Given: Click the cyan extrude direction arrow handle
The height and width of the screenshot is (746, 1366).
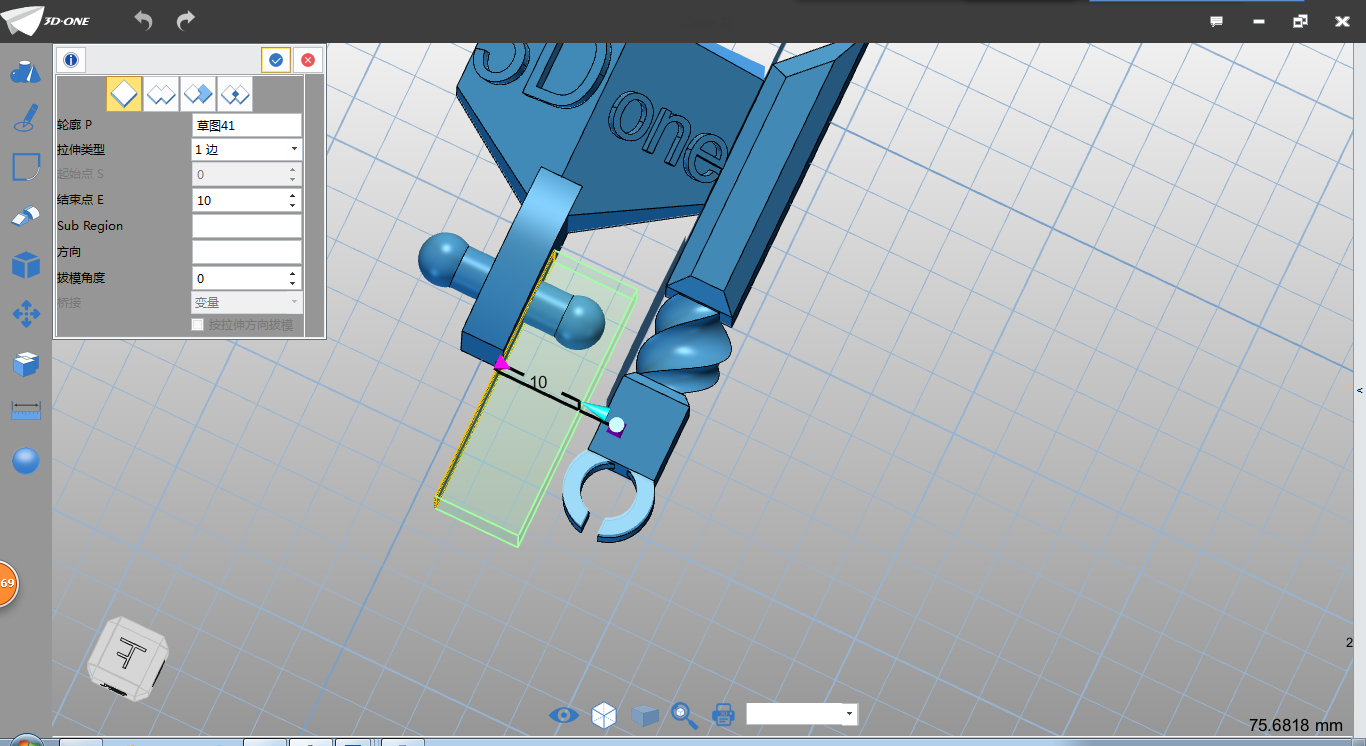Looking at the screenshot, I should (596, 411).
